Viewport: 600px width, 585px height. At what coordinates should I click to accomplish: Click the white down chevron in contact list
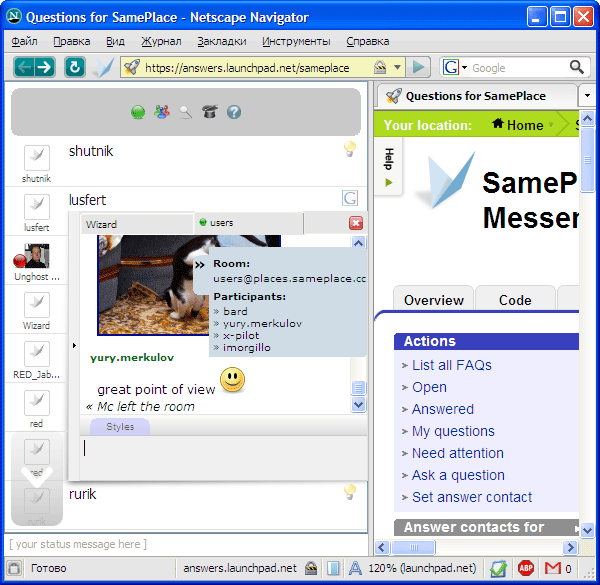[37, 476]
